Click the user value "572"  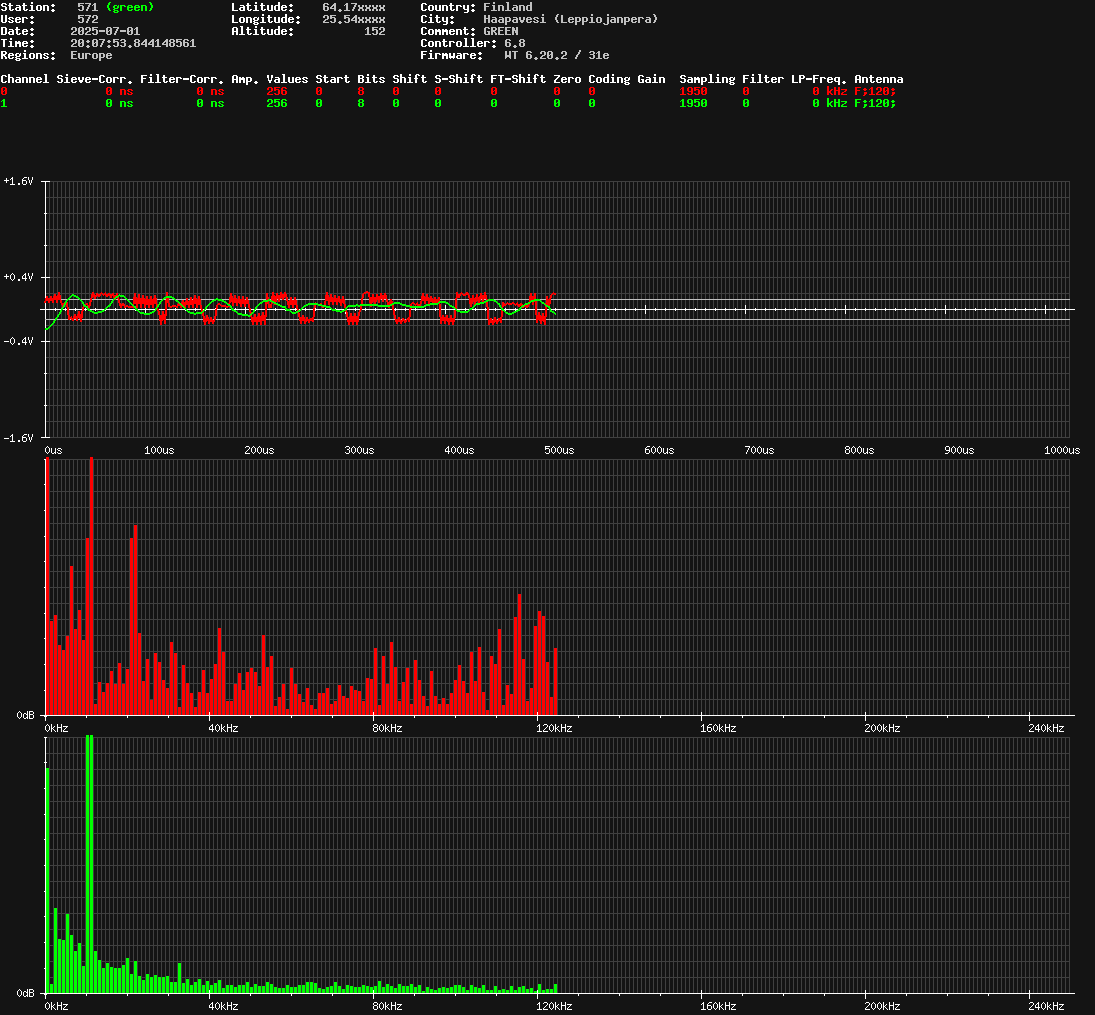[x=87, y=19]
